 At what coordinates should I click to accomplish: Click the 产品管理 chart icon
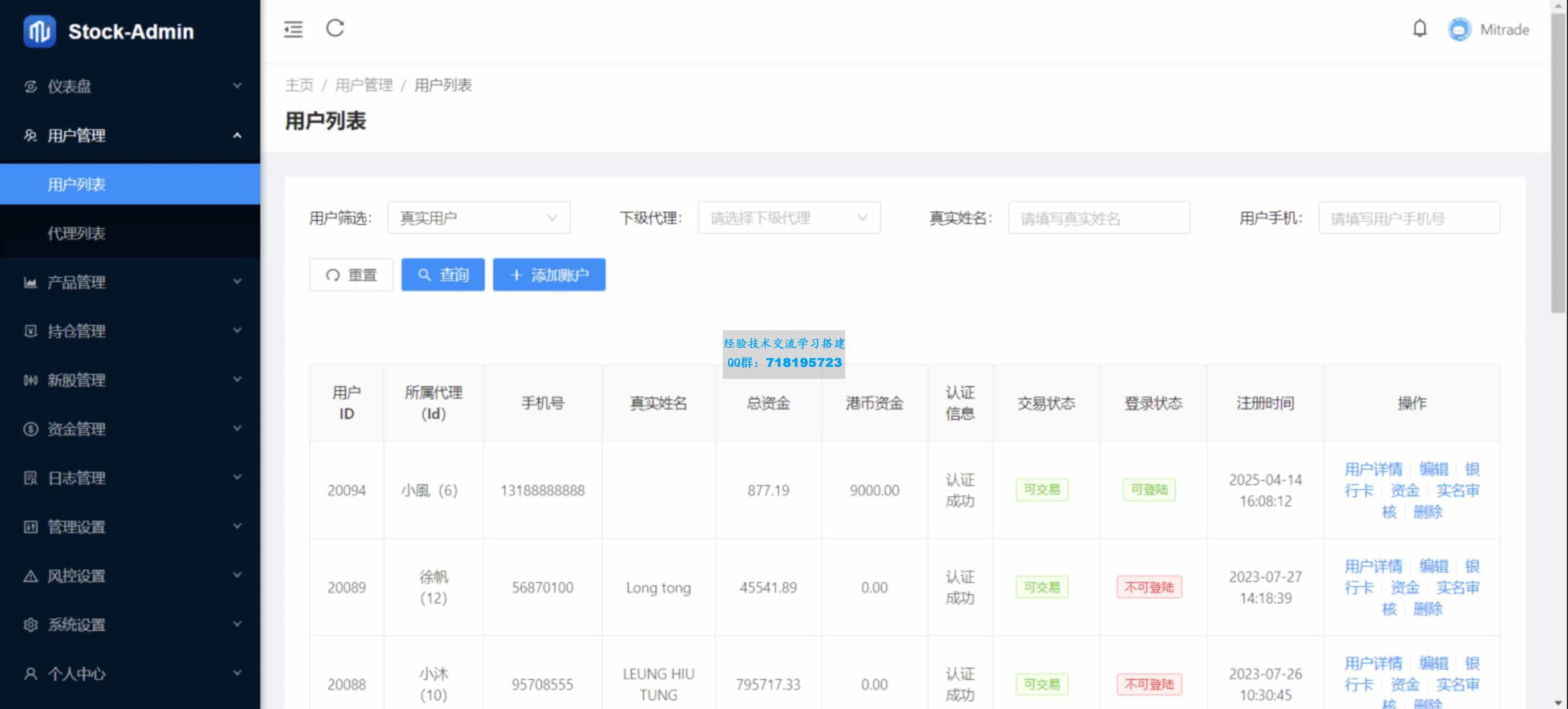tap(31, 282)
